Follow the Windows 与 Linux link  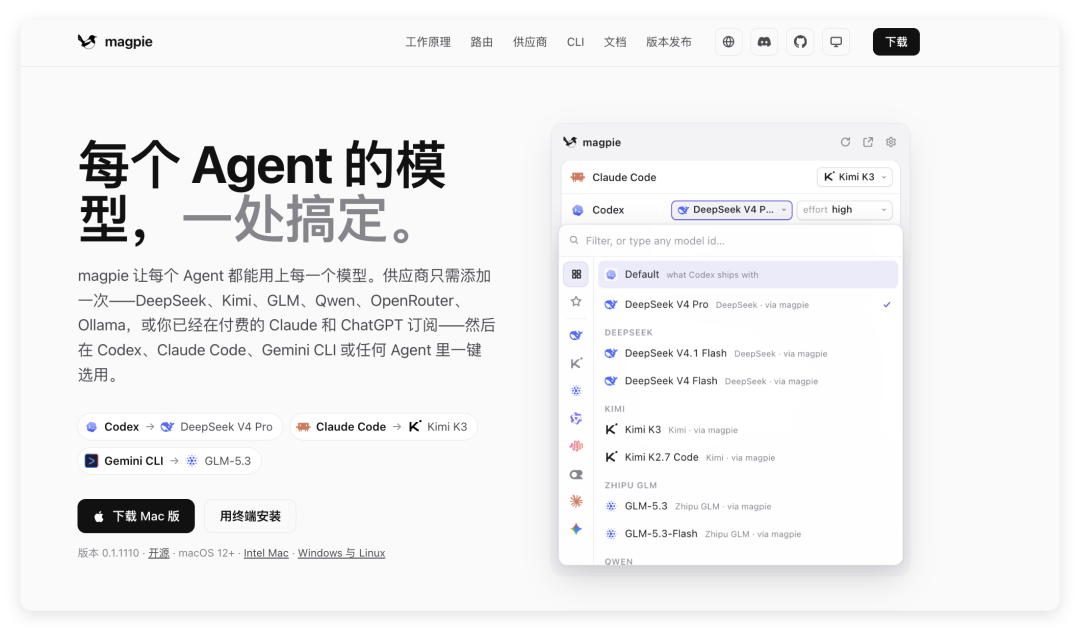tap(341, 553)
